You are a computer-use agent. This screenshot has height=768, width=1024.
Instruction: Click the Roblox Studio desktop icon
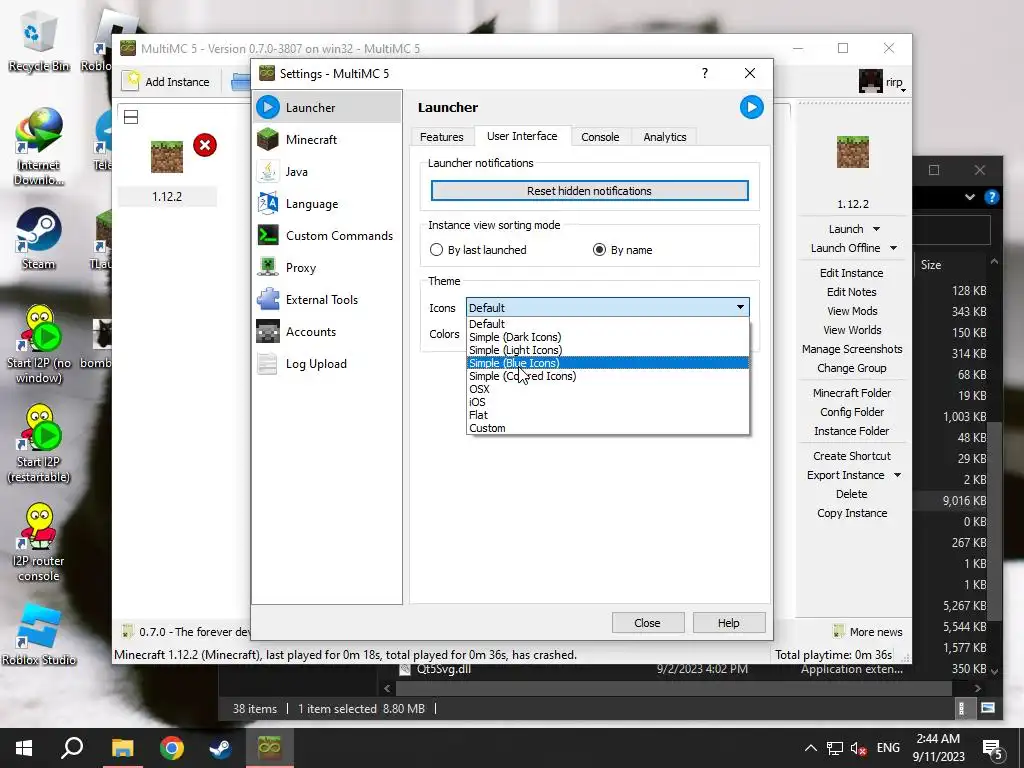click(39, 633)
